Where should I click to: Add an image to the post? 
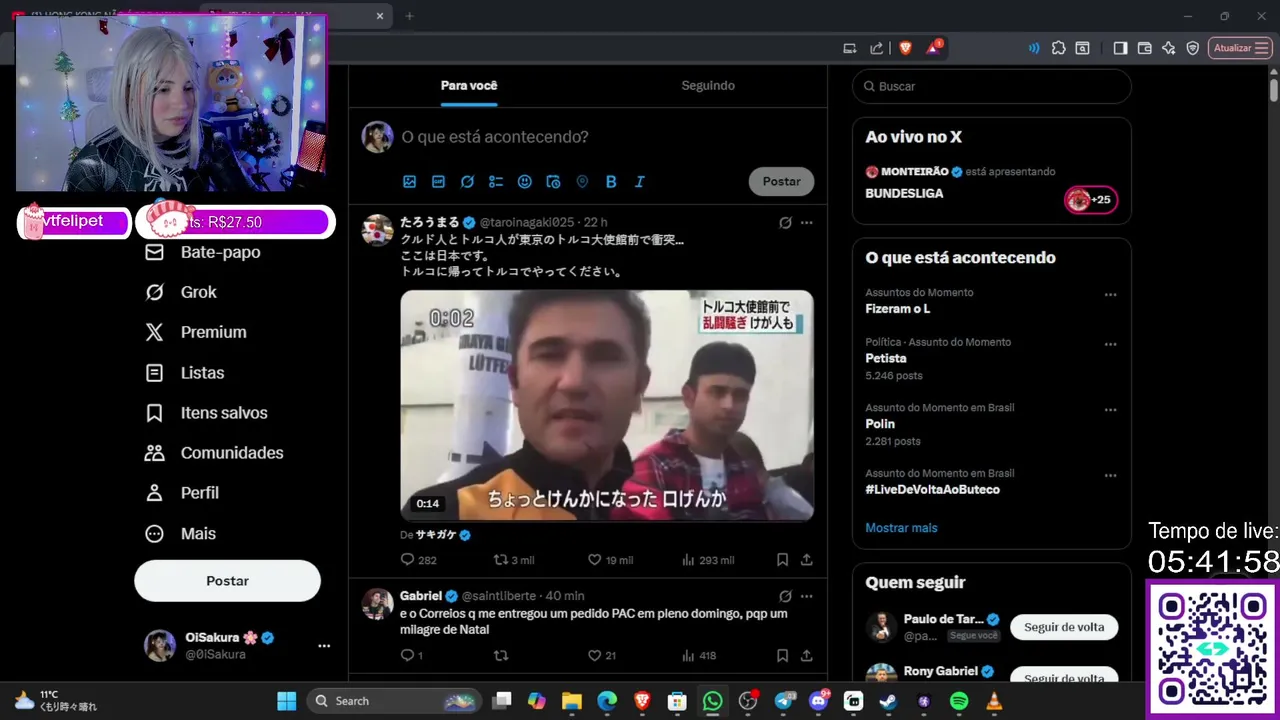click(409, 182)
